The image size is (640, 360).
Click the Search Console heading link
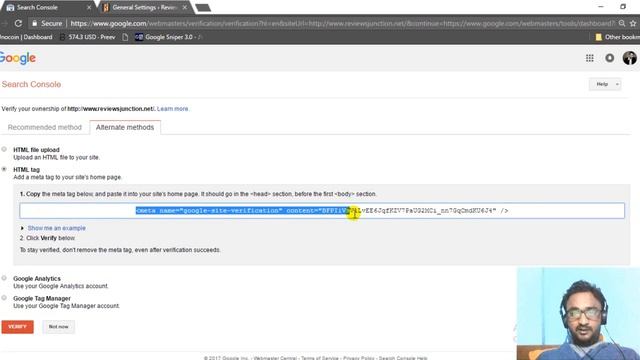pos(31,84)
